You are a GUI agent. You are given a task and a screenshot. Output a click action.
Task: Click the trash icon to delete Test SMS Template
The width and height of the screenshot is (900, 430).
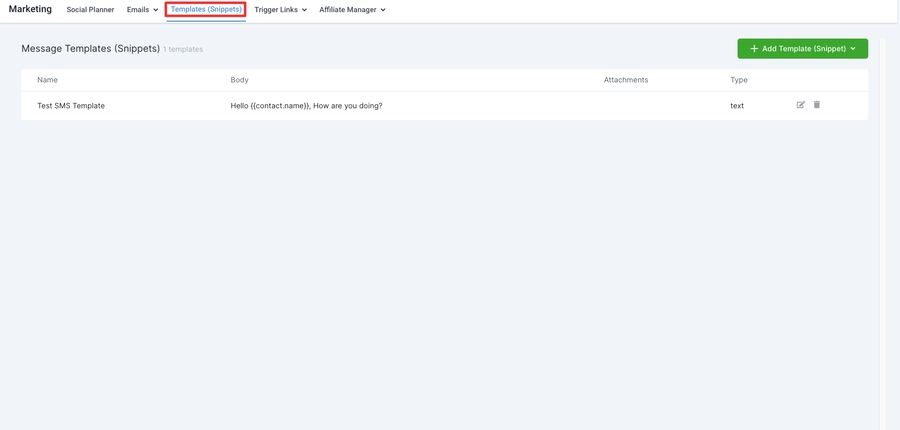pos(817,105)
